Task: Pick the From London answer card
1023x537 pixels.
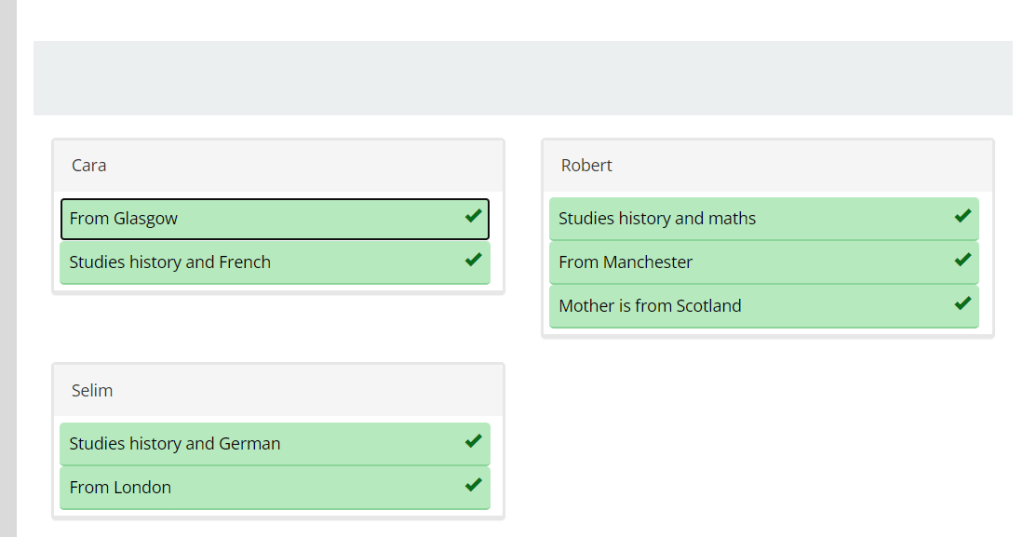Action: coord(260,488)
